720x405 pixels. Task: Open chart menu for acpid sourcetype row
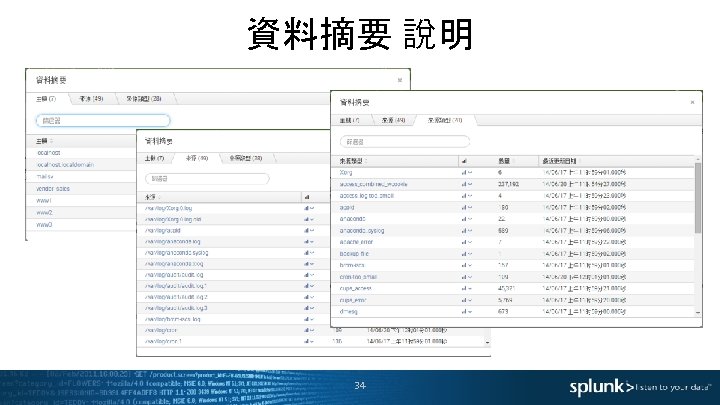467,208
